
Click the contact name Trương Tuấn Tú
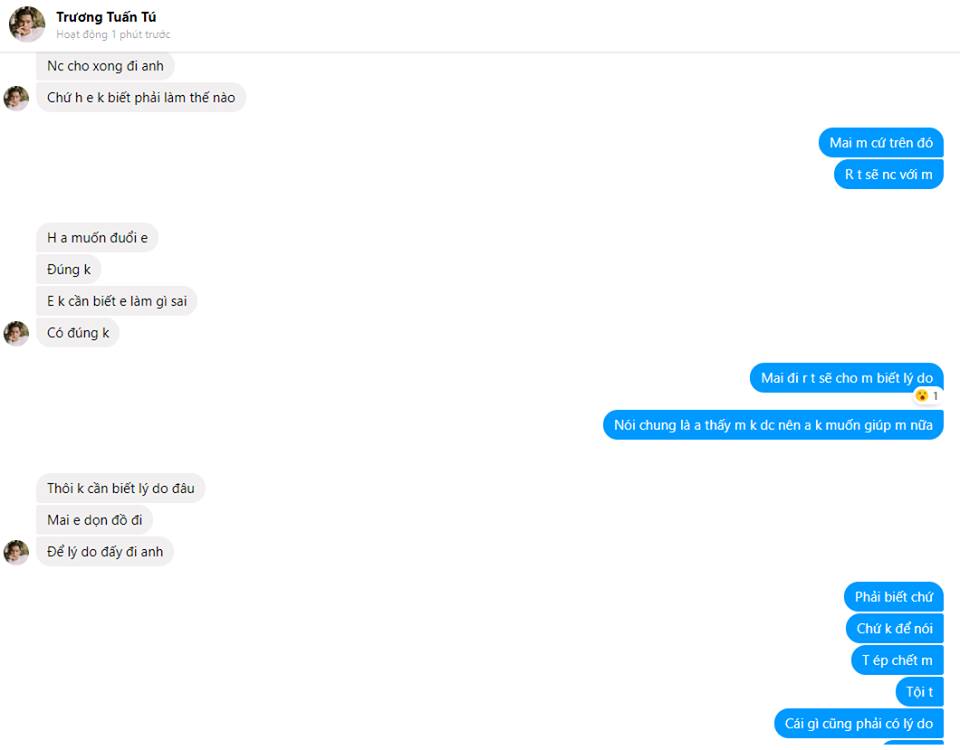point(106,17)
